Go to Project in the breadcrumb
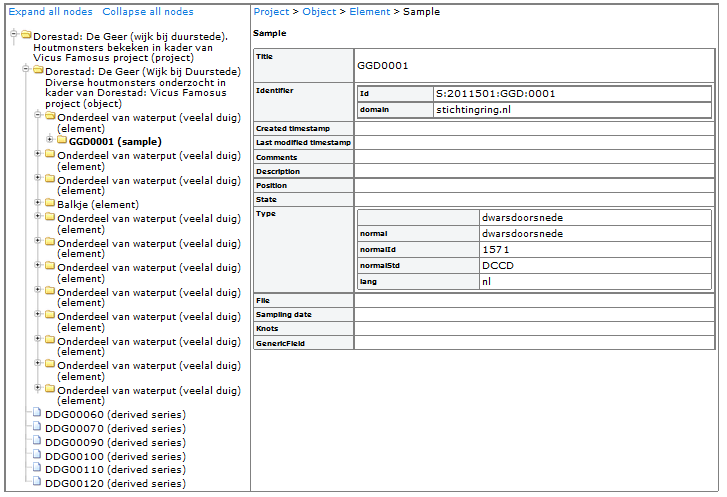 point(271,12)
